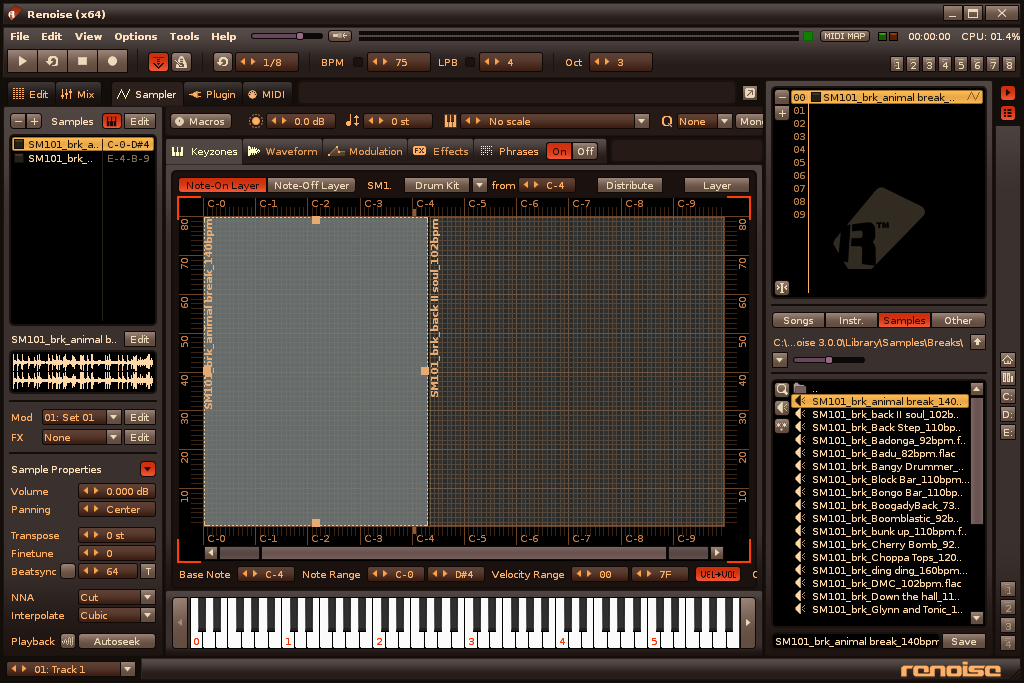The width and height of the screenshot is (1024, 683).
Task: Click the Save button in browser
Action: pyautogui.click(x=963, y=641)
